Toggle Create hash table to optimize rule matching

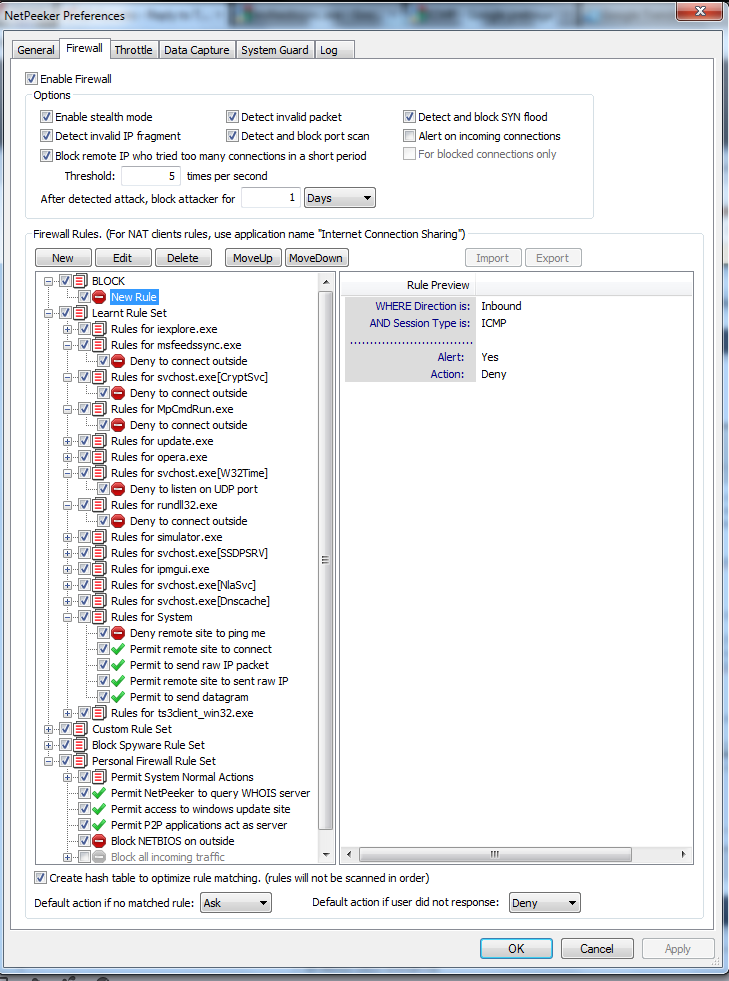tap(41, 878)
